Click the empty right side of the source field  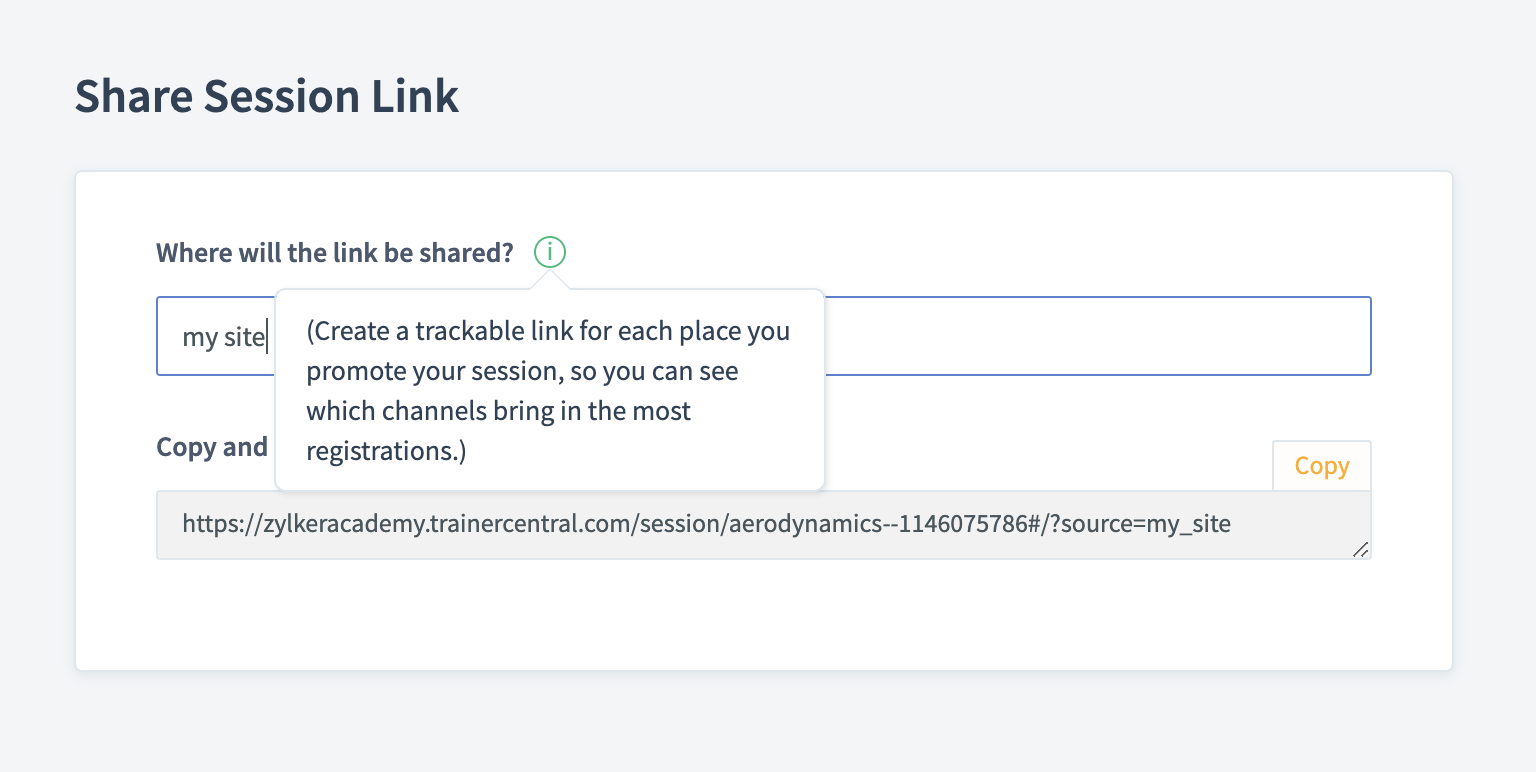[x=1100, y=336]
